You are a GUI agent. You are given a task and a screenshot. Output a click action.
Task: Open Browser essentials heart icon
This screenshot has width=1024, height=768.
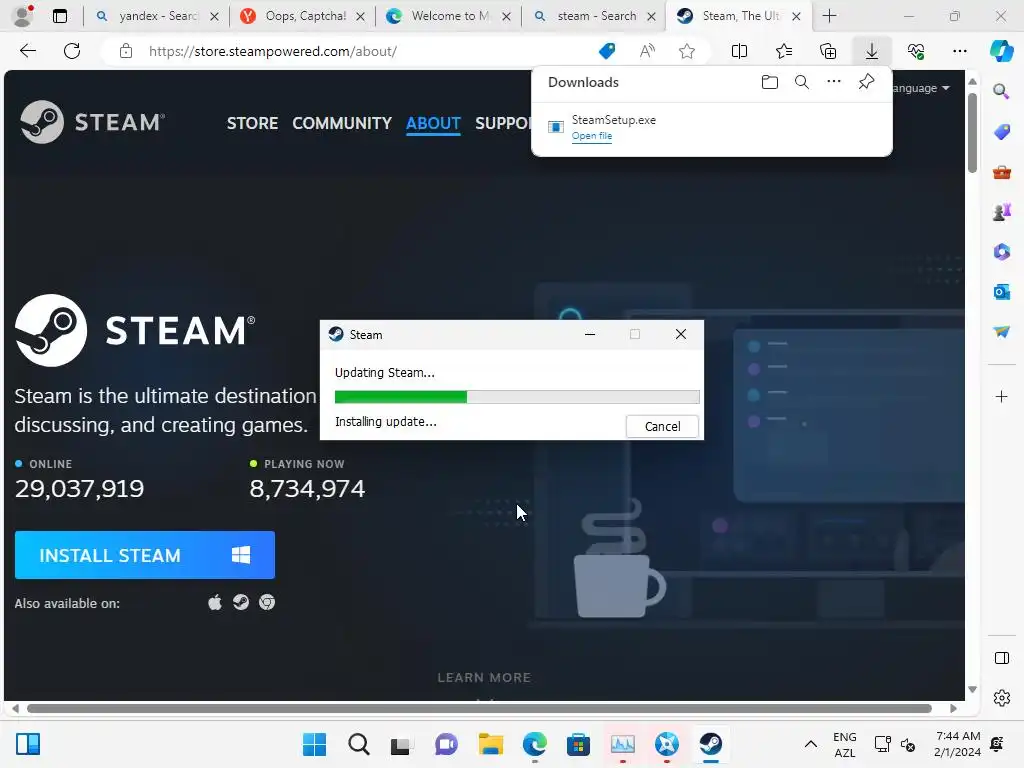tap(916, 51)
